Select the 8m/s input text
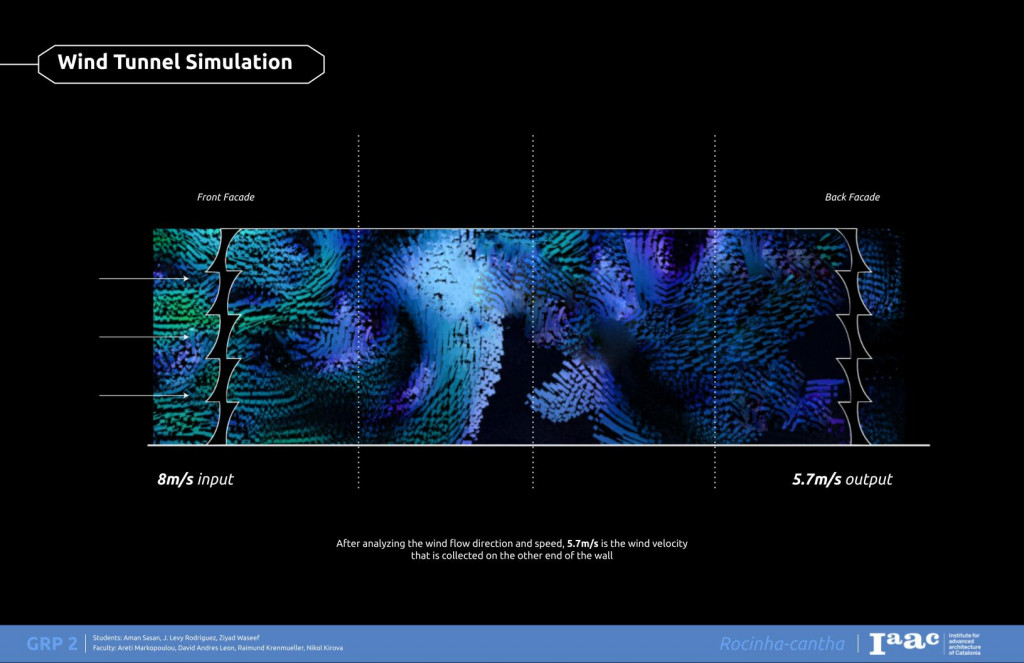The width and height of the screenshot is (1024, 663). (x=195, y=479)
